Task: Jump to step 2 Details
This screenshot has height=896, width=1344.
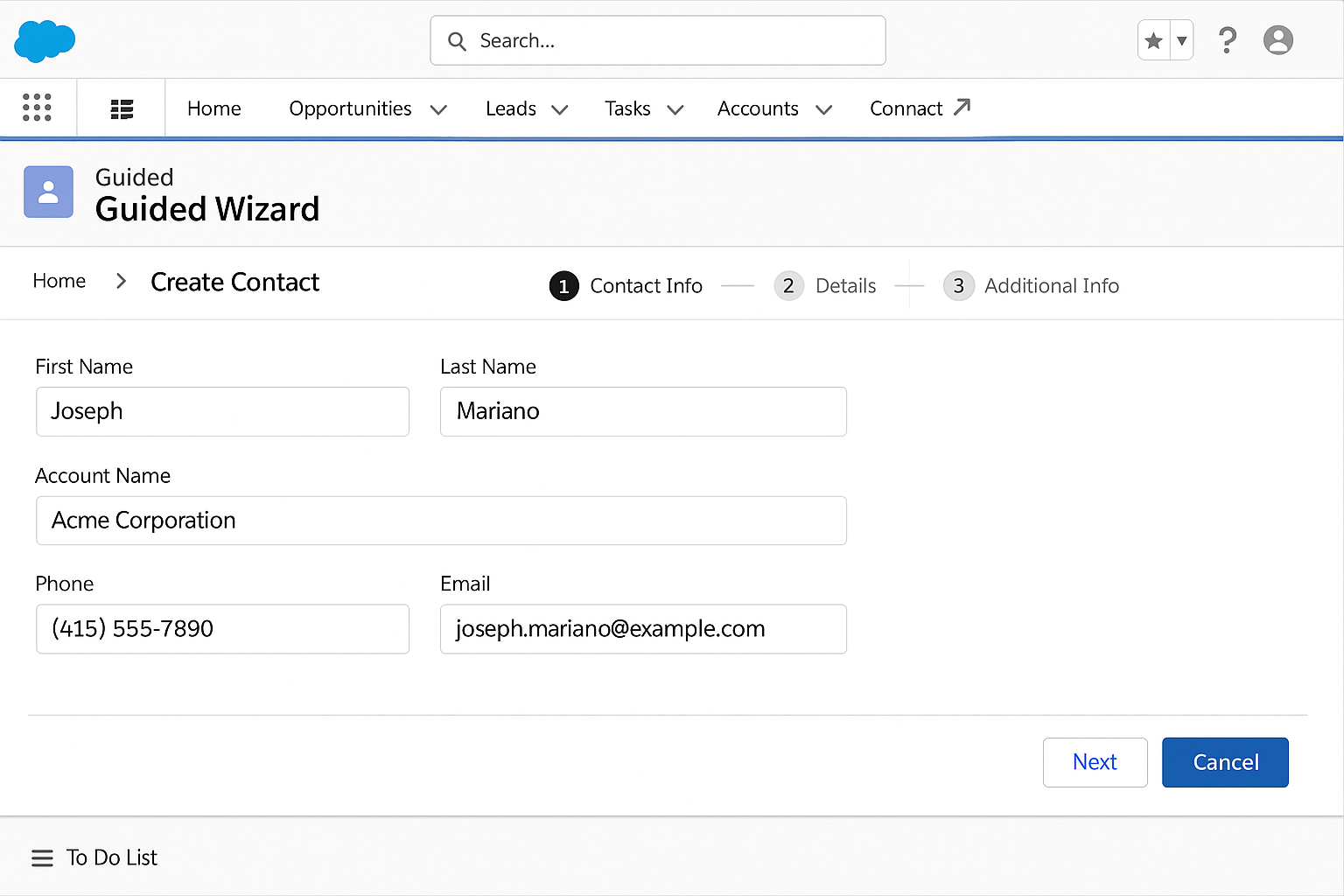Action: [x=788, y=285]
